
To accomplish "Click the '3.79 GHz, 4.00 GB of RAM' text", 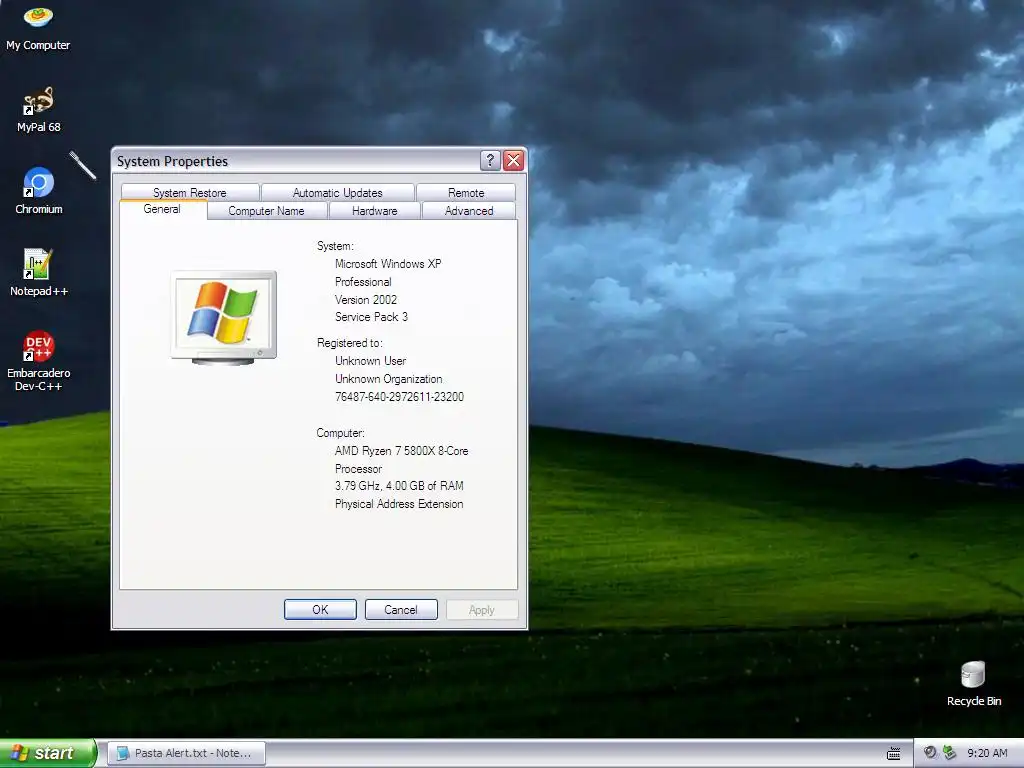I will pyautogui.click(x=399, y=486).
